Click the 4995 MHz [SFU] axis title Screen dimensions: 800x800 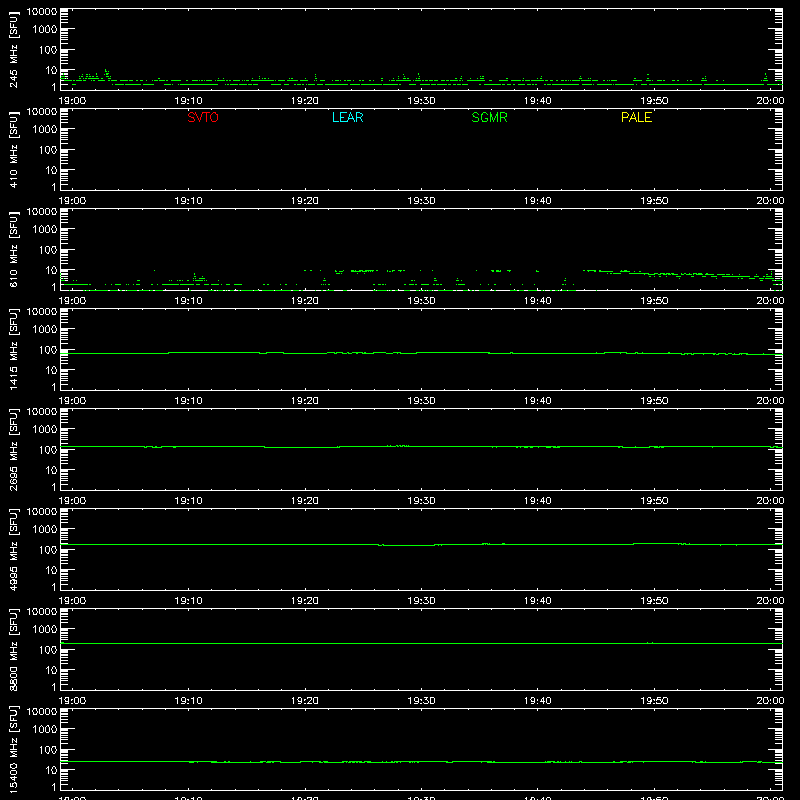click(x=14, y=549)
